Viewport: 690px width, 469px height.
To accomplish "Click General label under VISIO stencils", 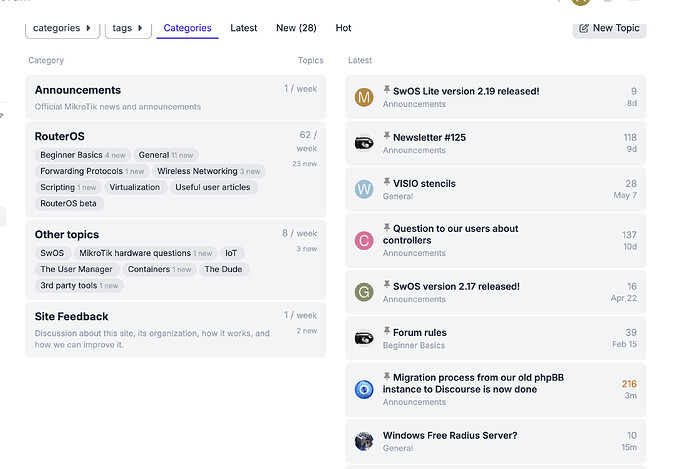I will 398,197.
